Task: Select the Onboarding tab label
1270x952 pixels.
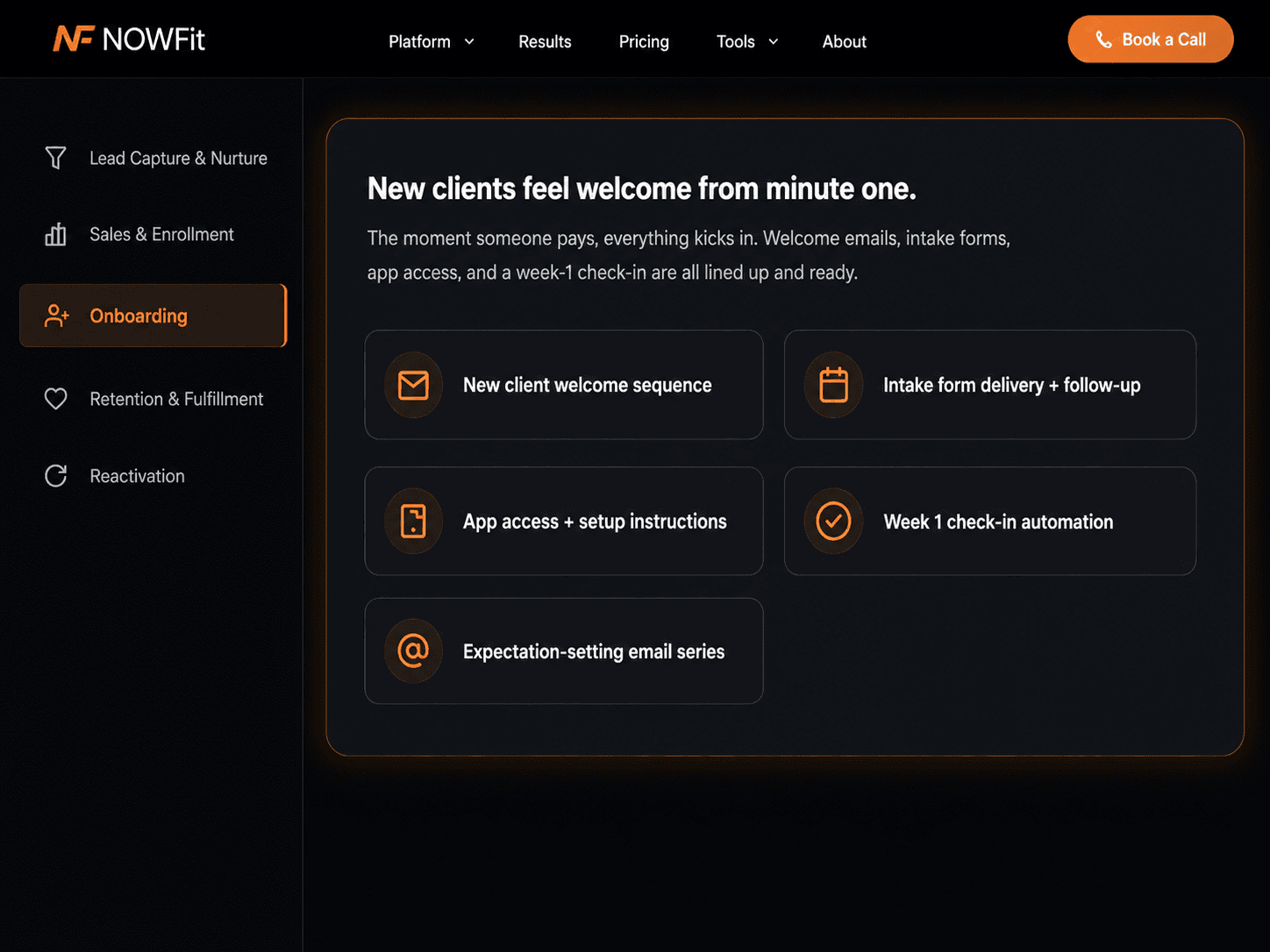Action: pos(139,316)
